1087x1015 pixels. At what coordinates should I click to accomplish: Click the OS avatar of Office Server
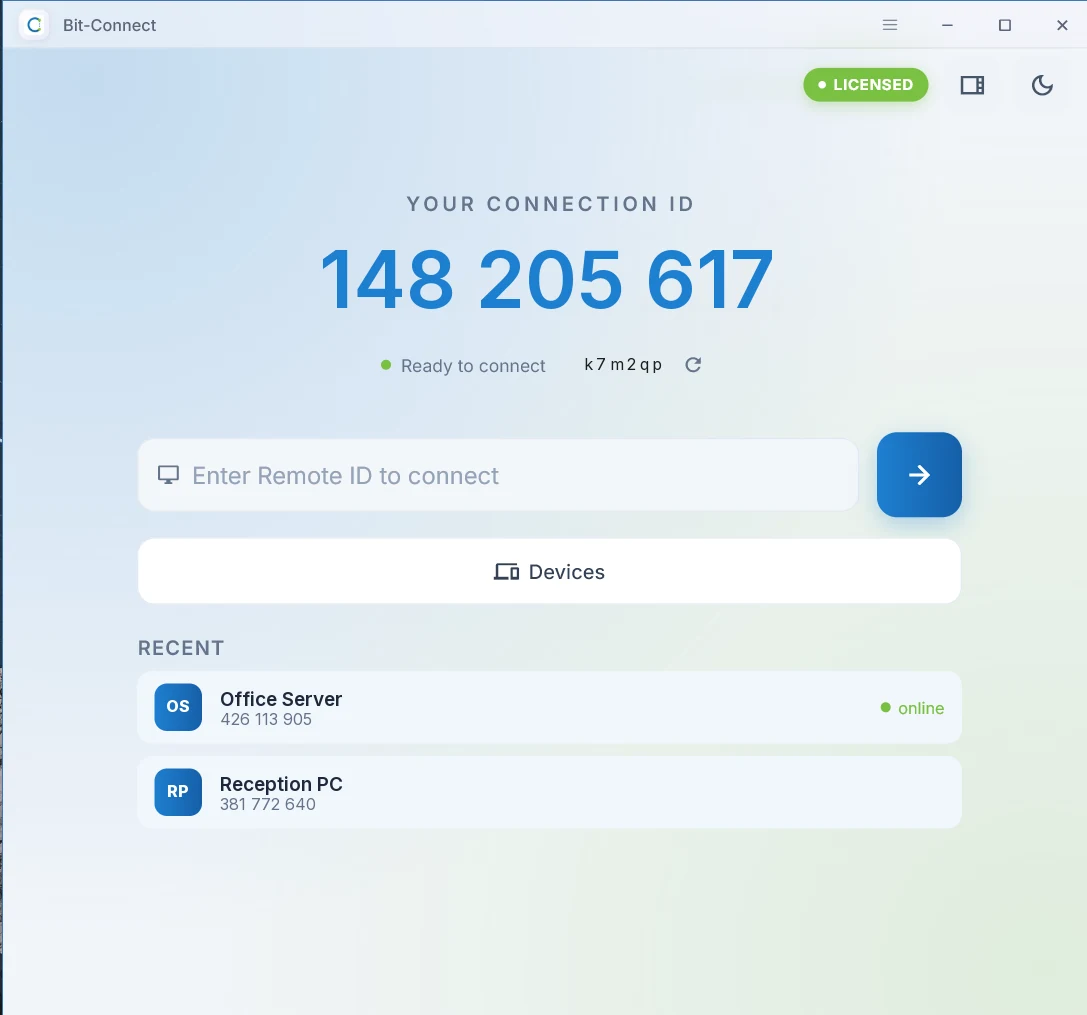(178, 706)
